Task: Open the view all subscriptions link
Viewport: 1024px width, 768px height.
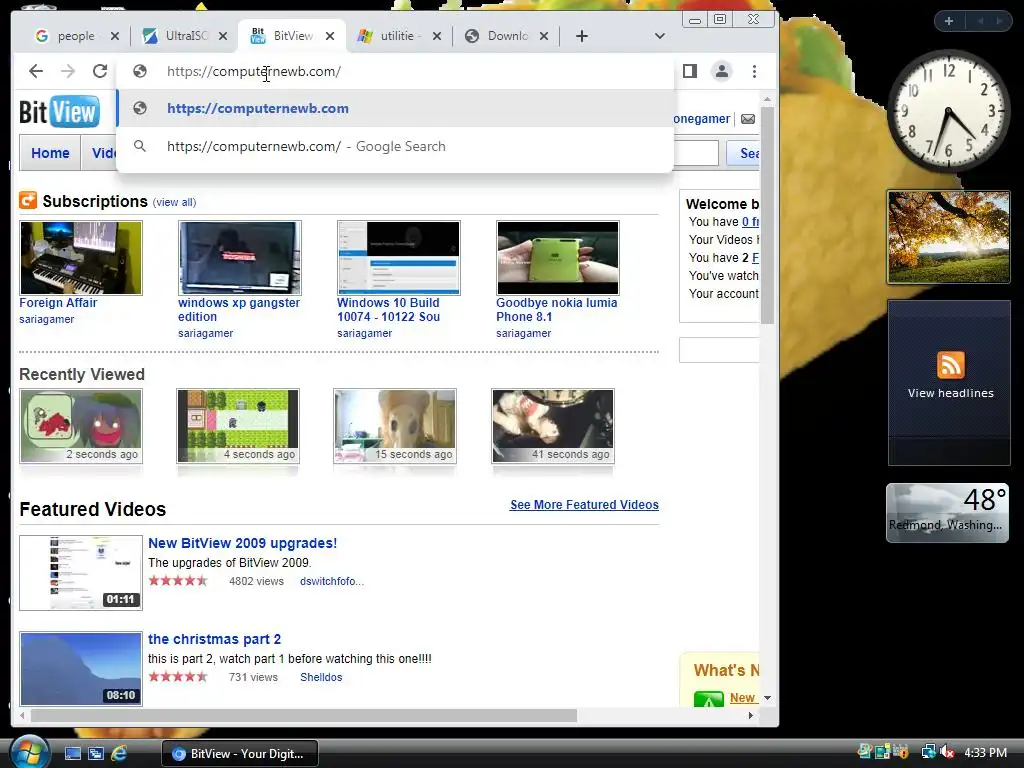Action: point(174,202)
